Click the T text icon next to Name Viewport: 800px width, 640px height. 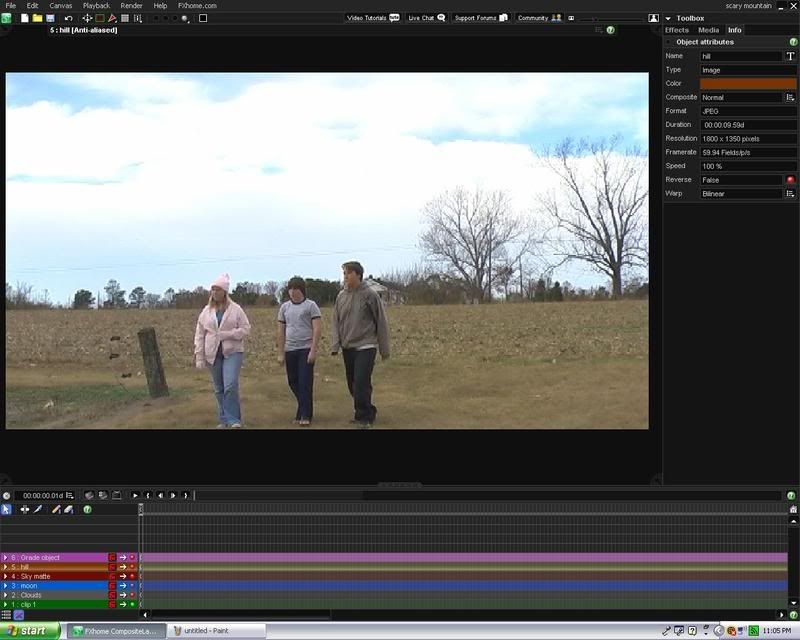point(790,56)
